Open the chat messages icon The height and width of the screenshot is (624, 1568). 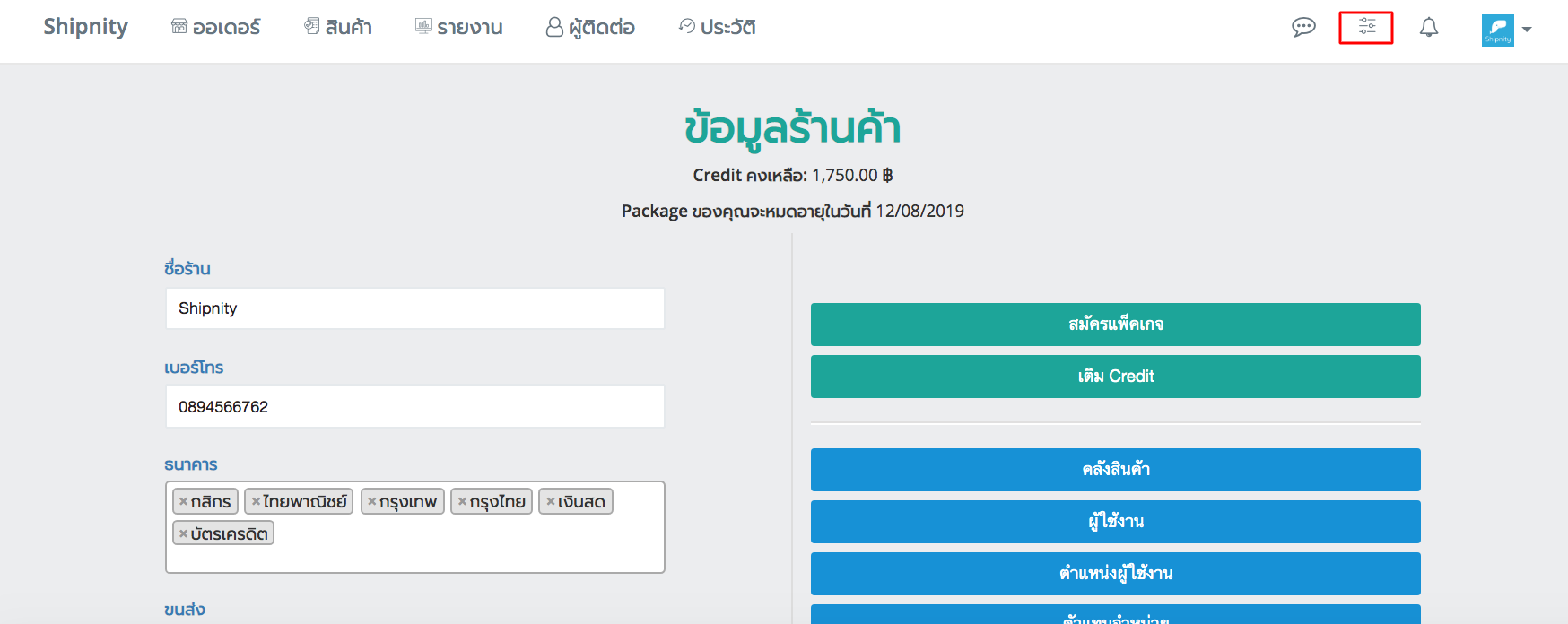point(1303,27)
